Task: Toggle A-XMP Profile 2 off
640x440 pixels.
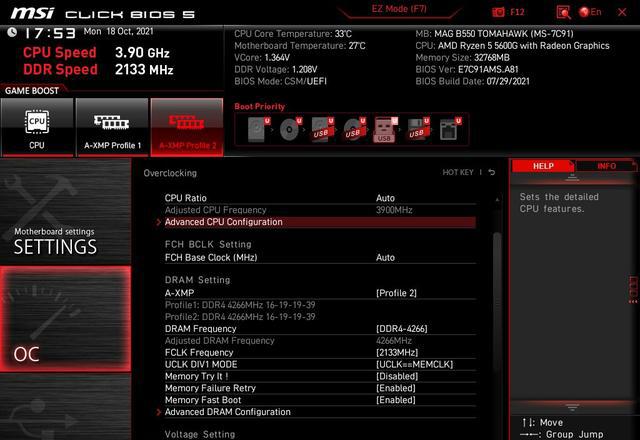Action: coord(187,127)
